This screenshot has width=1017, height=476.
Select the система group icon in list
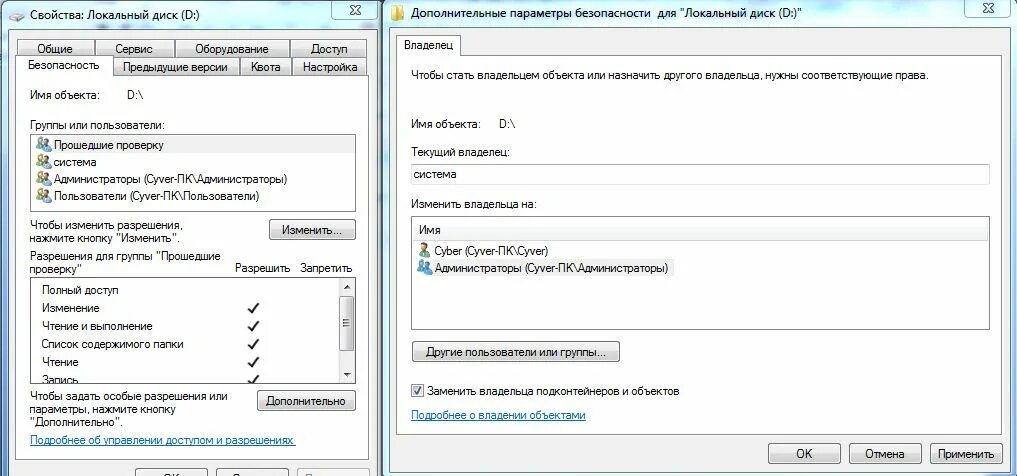coord(43,161)
